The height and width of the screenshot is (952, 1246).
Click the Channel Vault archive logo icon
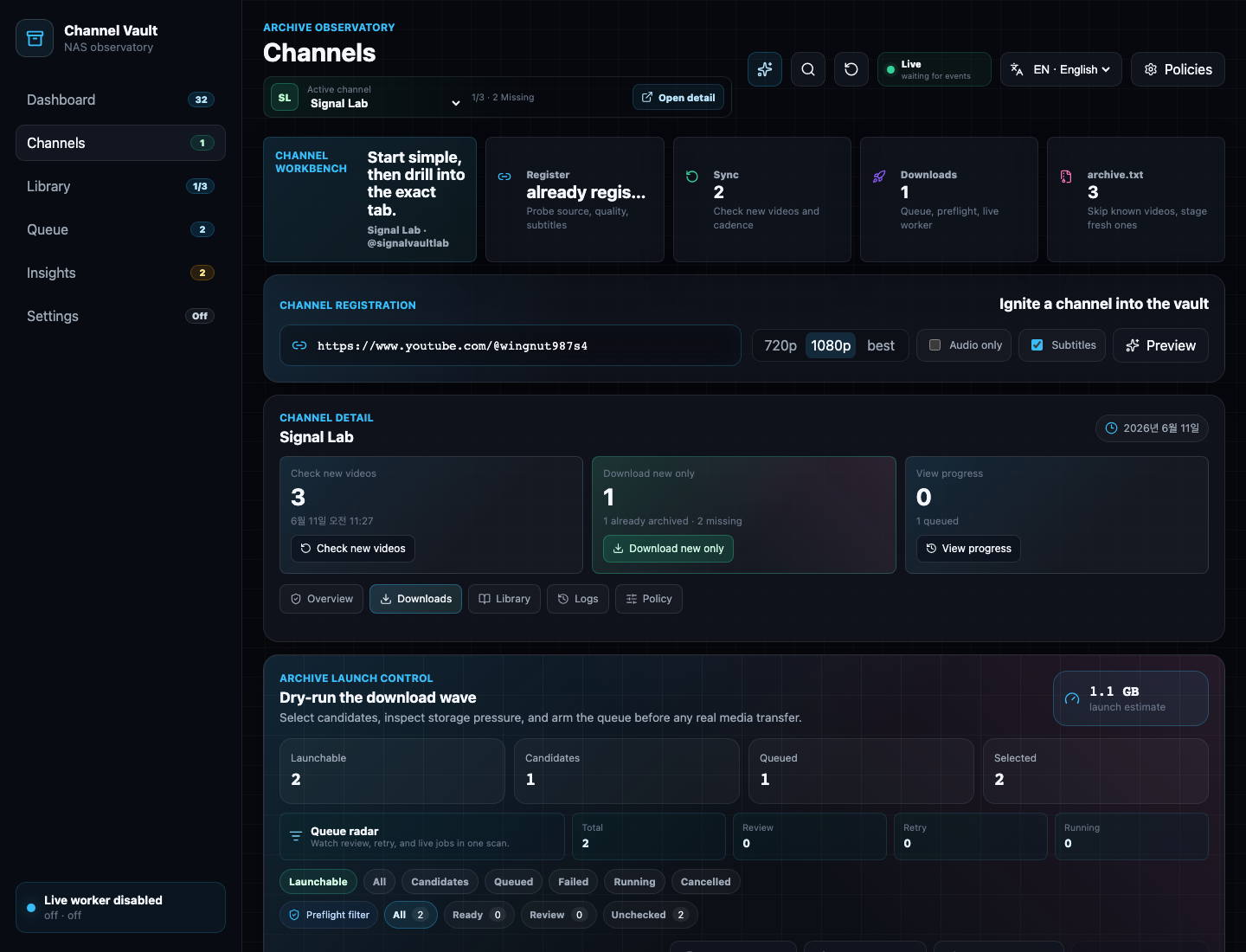coord(35,38)
